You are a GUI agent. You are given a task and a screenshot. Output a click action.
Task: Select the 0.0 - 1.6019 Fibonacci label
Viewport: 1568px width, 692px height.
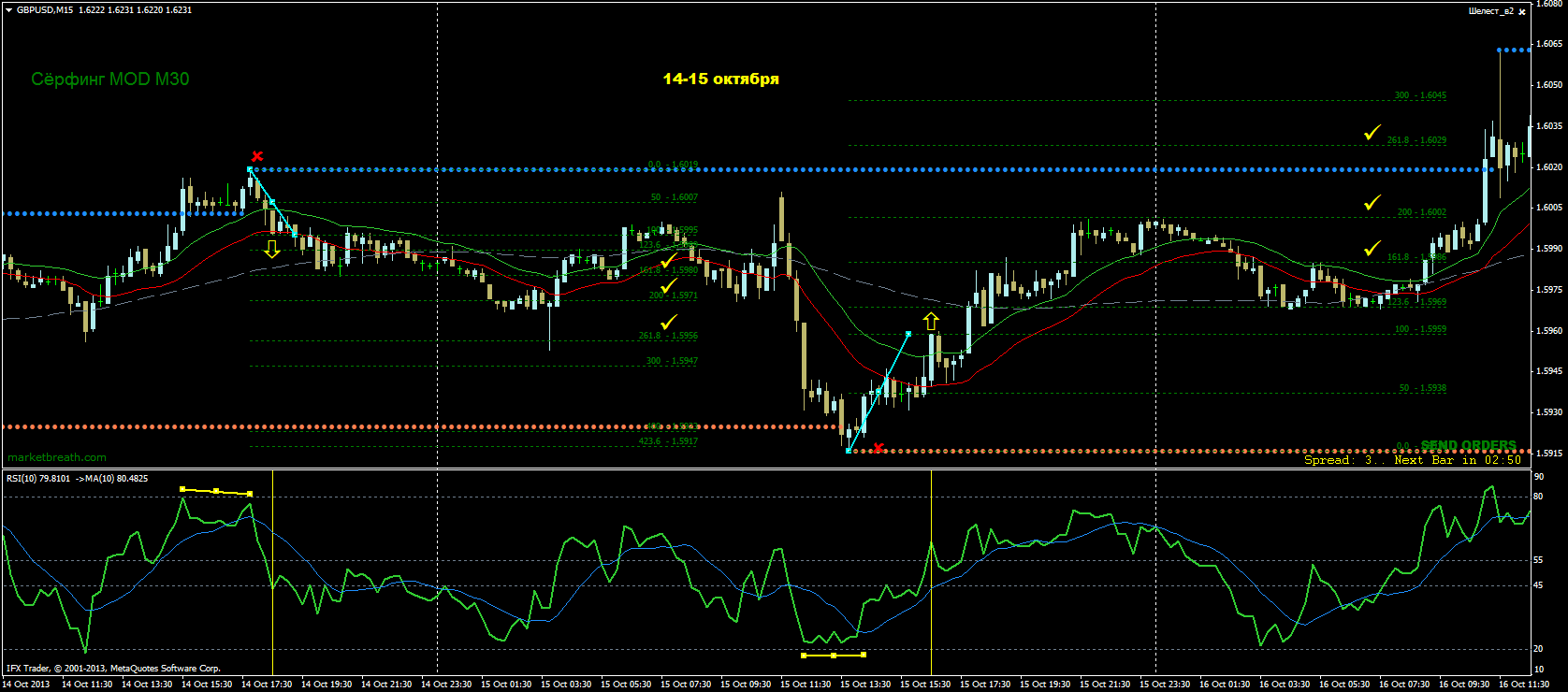[x=674, y=165]
